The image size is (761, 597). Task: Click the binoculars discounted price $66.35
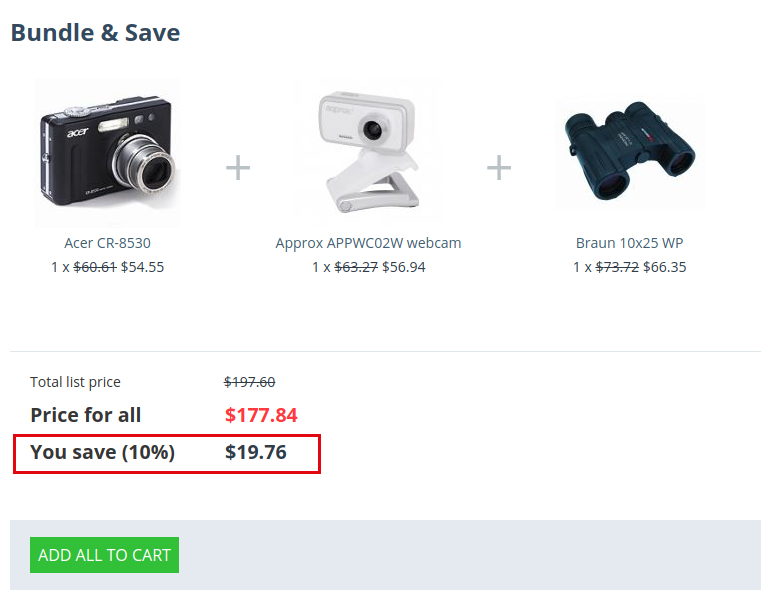[665, 267]
